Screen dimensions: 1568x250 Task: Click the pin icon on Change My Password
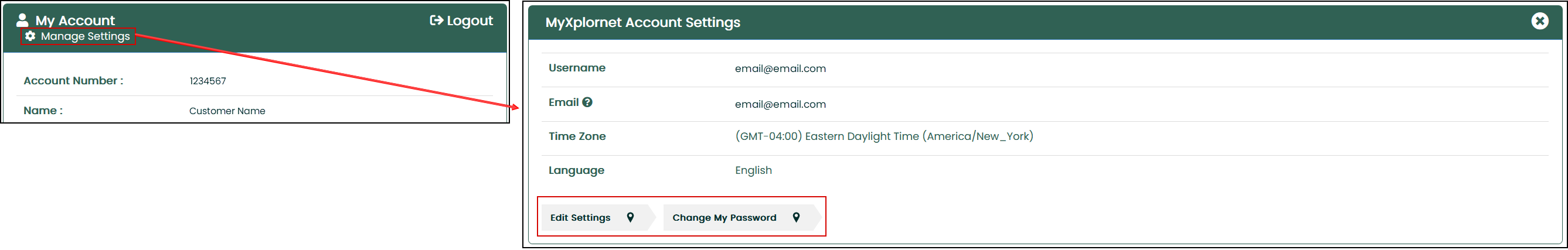(795, 217)
